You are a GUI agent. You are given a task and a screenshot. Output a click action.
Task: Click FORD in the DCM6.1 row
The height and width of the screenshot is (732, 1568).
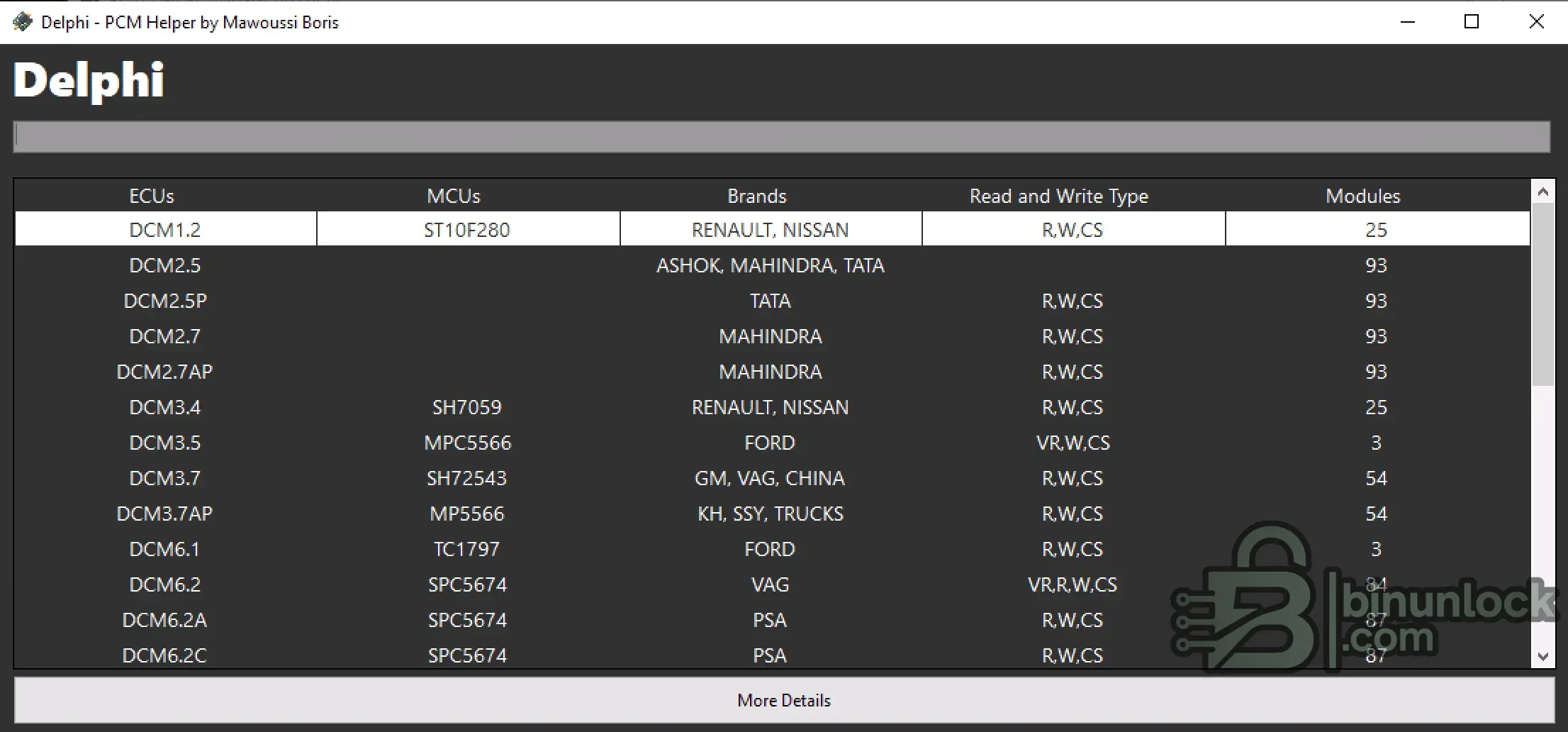[x=770, y=549]
